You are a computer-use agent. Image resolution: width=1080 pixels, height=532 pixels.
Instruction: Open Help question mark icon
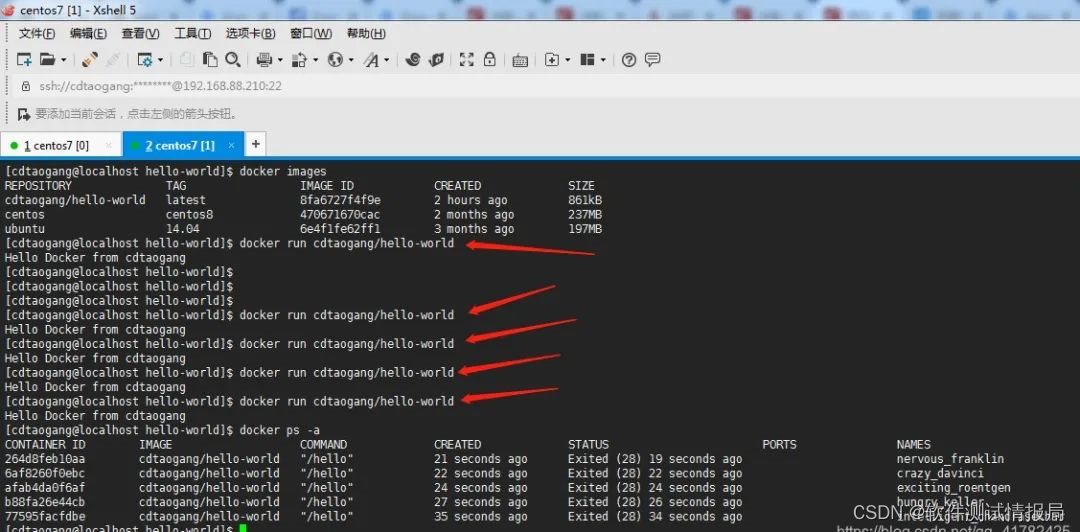click(628, 60)
